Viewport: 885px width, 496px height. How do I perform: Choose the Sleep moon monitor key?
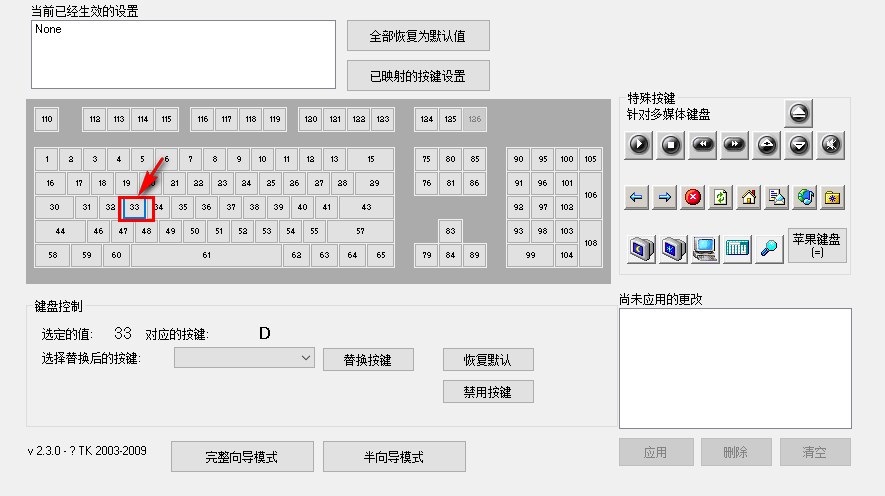tap(641, 248)
